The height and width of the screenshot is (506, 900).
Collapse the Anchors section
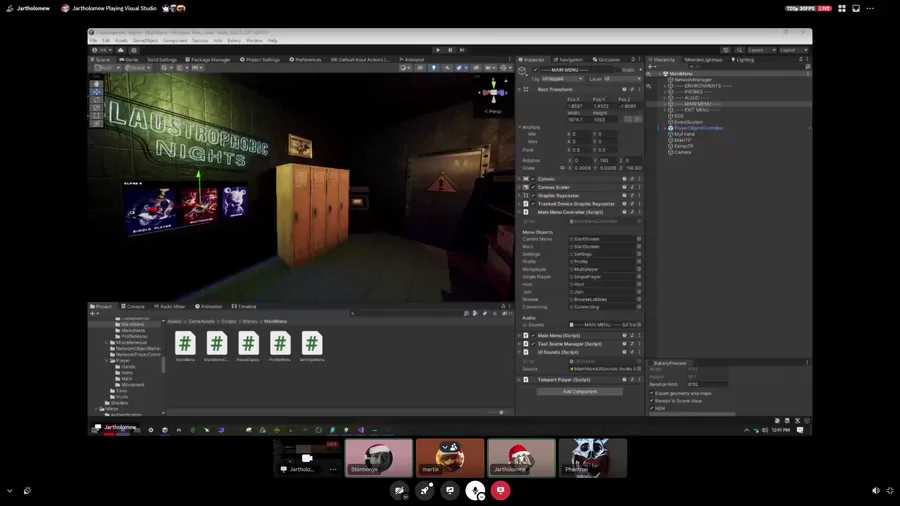click(520, 127)
